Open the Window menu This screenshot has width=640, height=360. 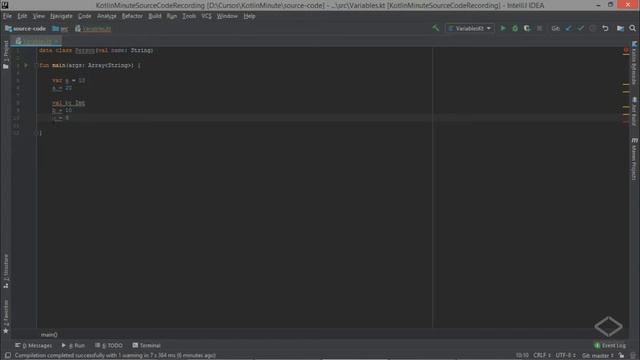227,16
